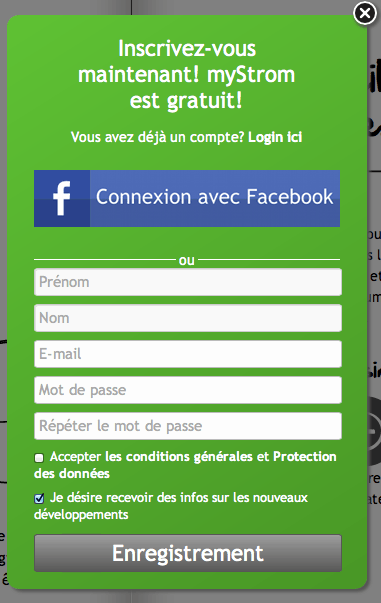Select the E-mail input field
This screenshot has width=381, height=603.
[x=188, y=354]
